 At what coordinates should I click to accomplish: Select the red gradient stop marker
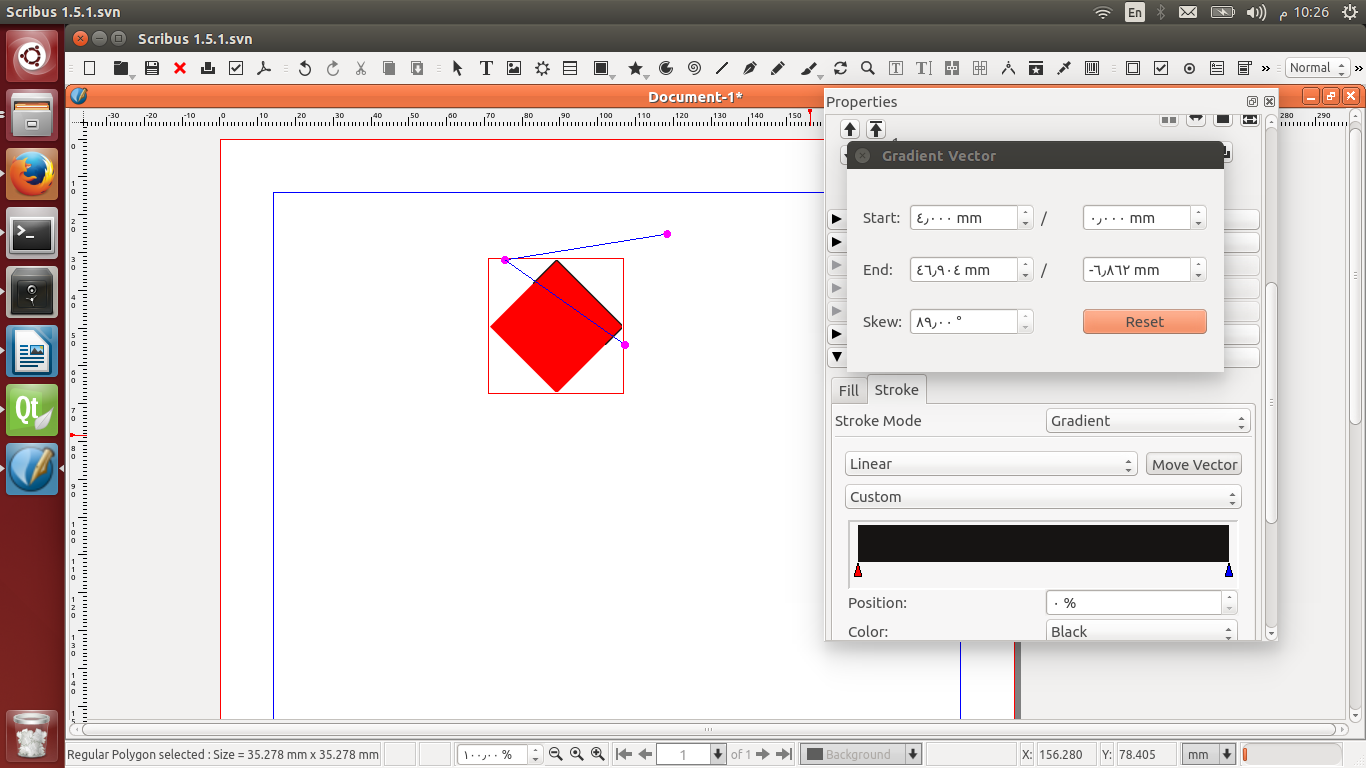(858, 571)
